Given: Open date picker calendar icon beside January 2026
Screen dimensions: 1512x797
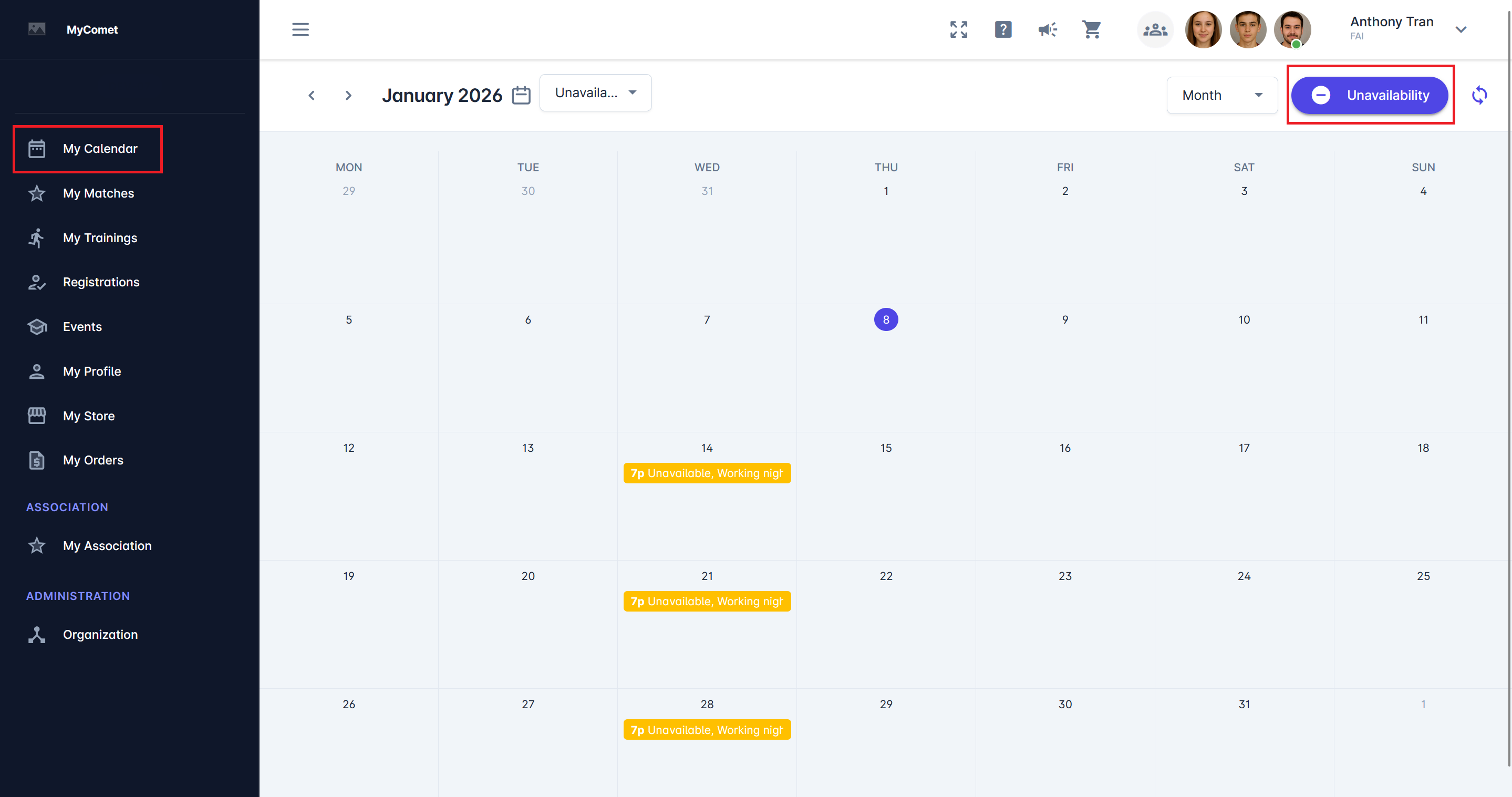Looking at the screenshot, I should click(521, 95).
